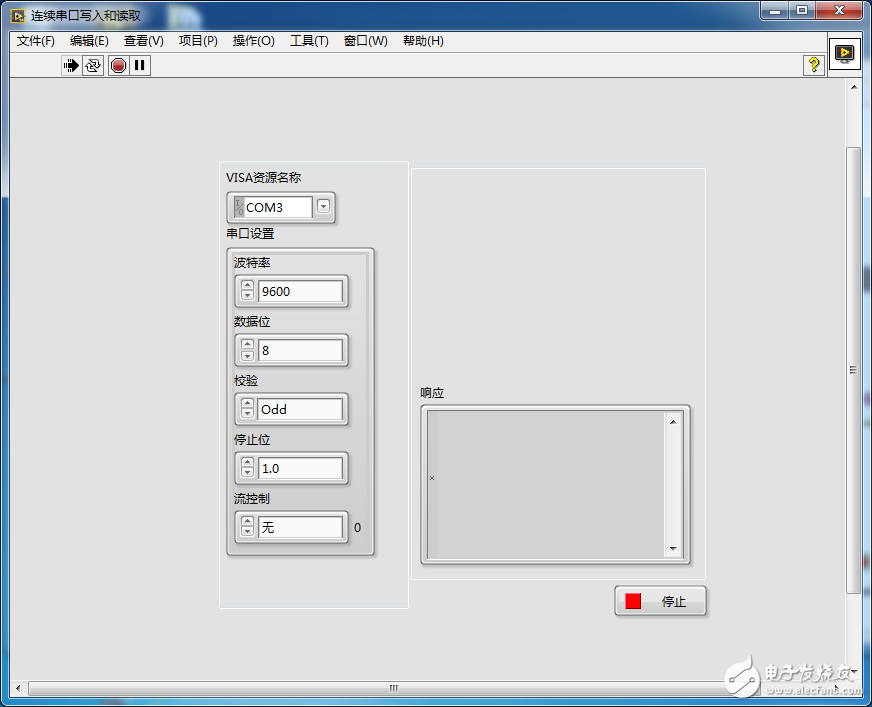Viewport: 872px width, 707px height.
Task: Open the 工具(T) menu
Action: [x=309, y=41]
